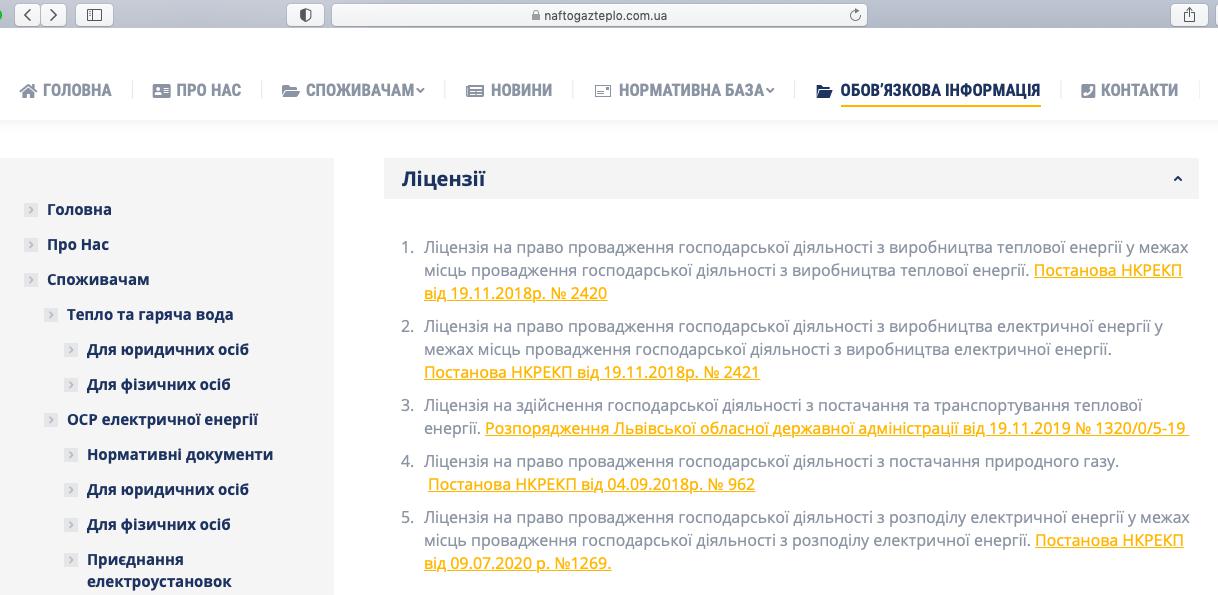Open the ОБОВ'ЯЗКОВА ІНФОРМАЦІЯ menu tab
This screenshot has height=595, width=1218.
pos(939,91)
